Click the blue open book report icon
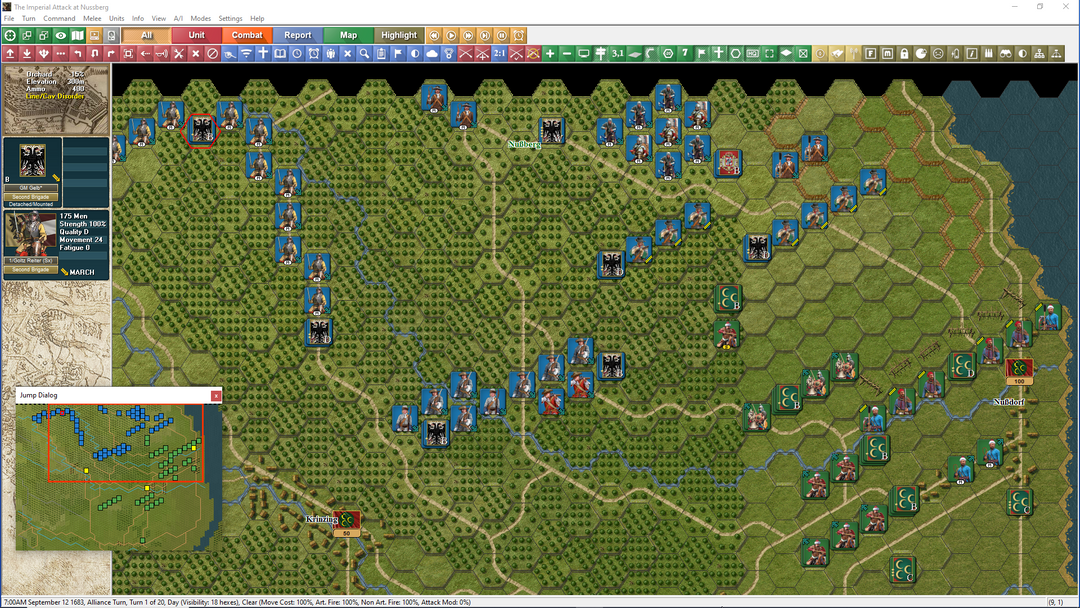 click(280, 53)
